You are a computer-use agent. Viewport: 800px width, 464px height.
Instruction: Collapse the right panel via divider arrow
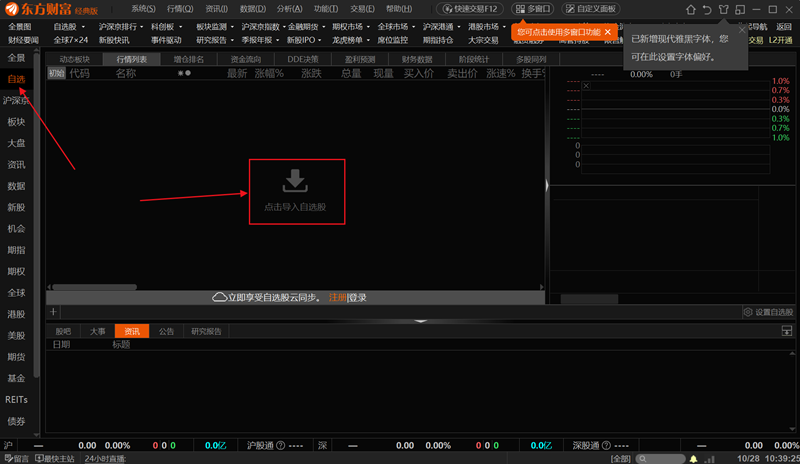546,186
